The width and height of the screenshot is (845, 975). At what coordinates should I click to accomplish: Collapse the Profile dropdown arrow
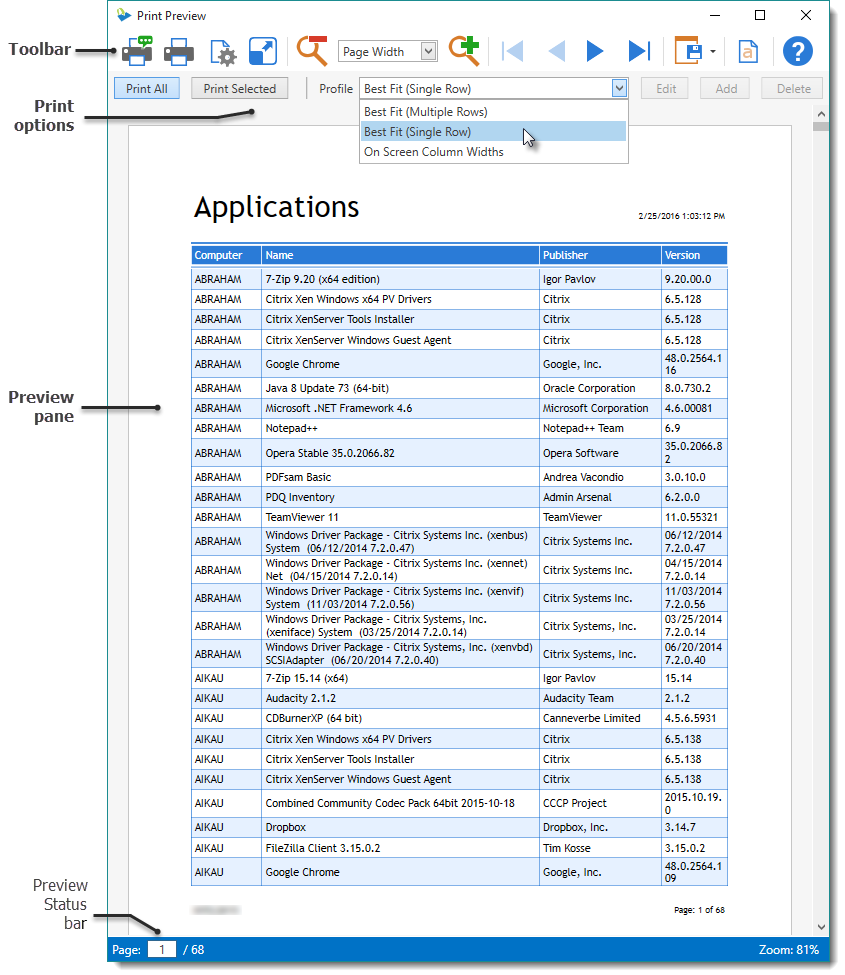coord(619,88)
